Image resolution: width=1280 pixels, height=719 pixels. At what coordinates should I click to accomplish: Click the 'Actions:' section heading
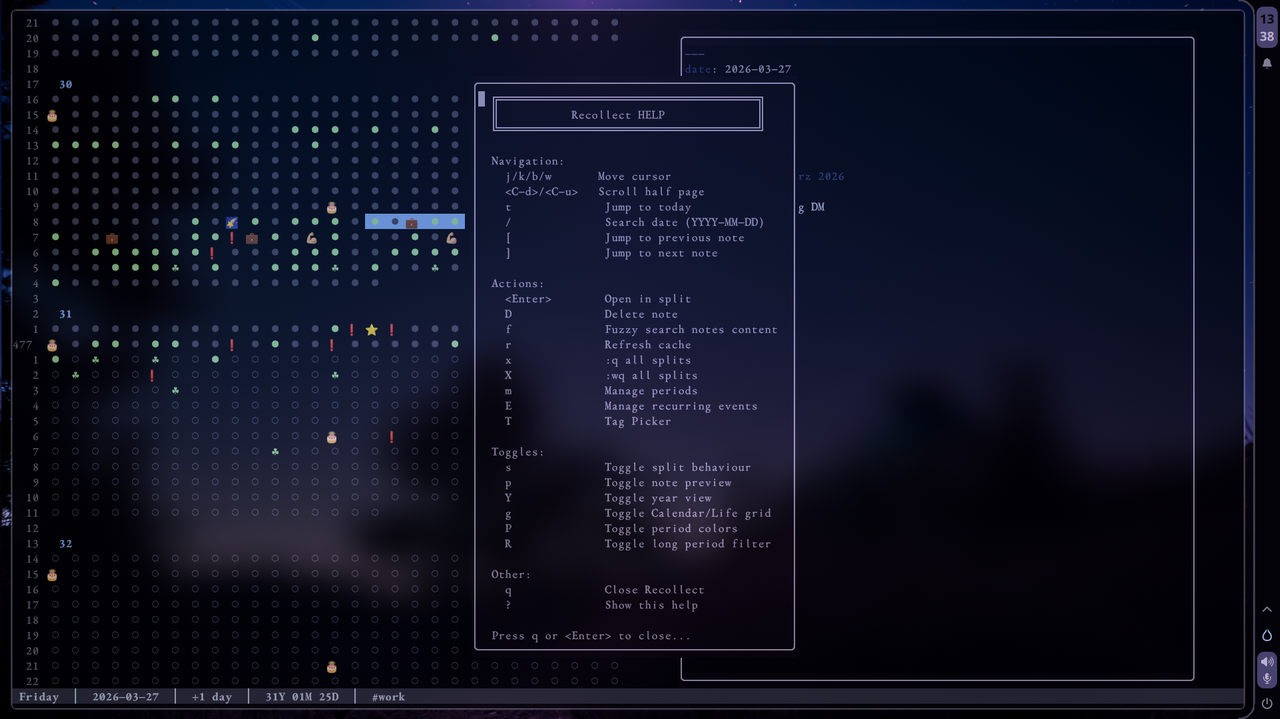point(518,284)
